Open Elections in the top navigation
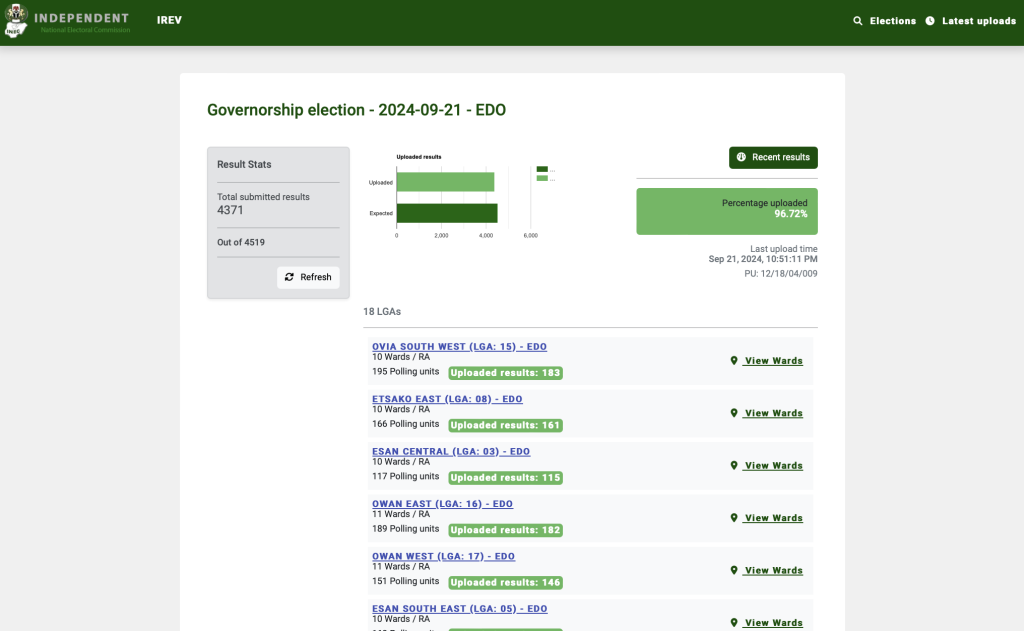This screenshot has height=631, width=1024. (892, 21)
